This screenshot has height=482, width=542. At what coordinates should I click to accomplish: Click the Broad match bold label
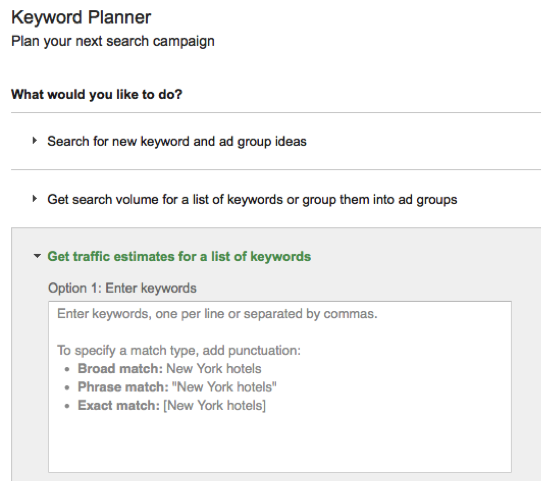[x=120, y=369]
